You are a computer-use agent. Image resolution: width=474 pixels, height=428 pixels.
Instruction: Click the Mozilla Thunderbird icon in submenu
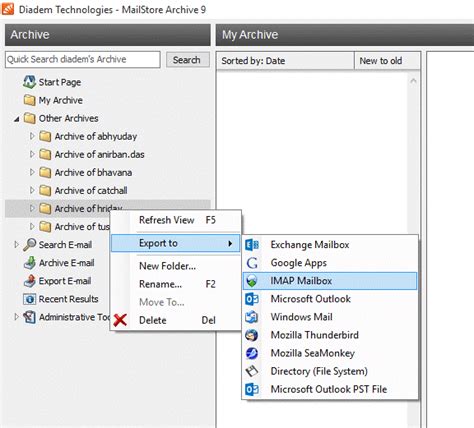click(252, 335)
